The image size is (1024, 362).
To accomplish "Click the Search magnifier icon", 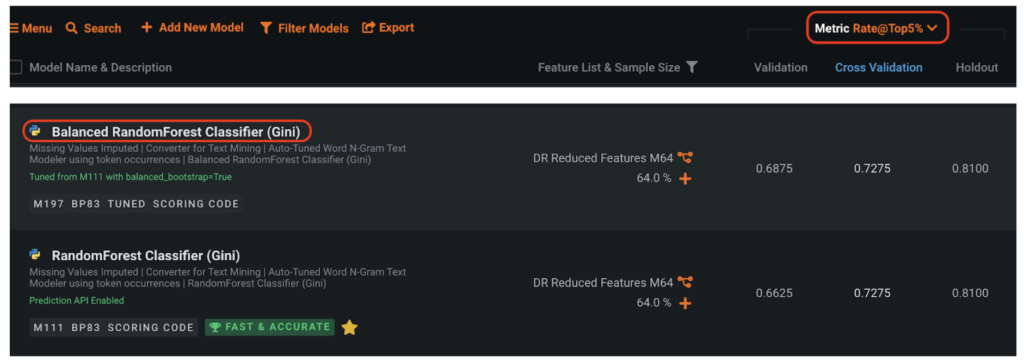I will click(71, 28).
